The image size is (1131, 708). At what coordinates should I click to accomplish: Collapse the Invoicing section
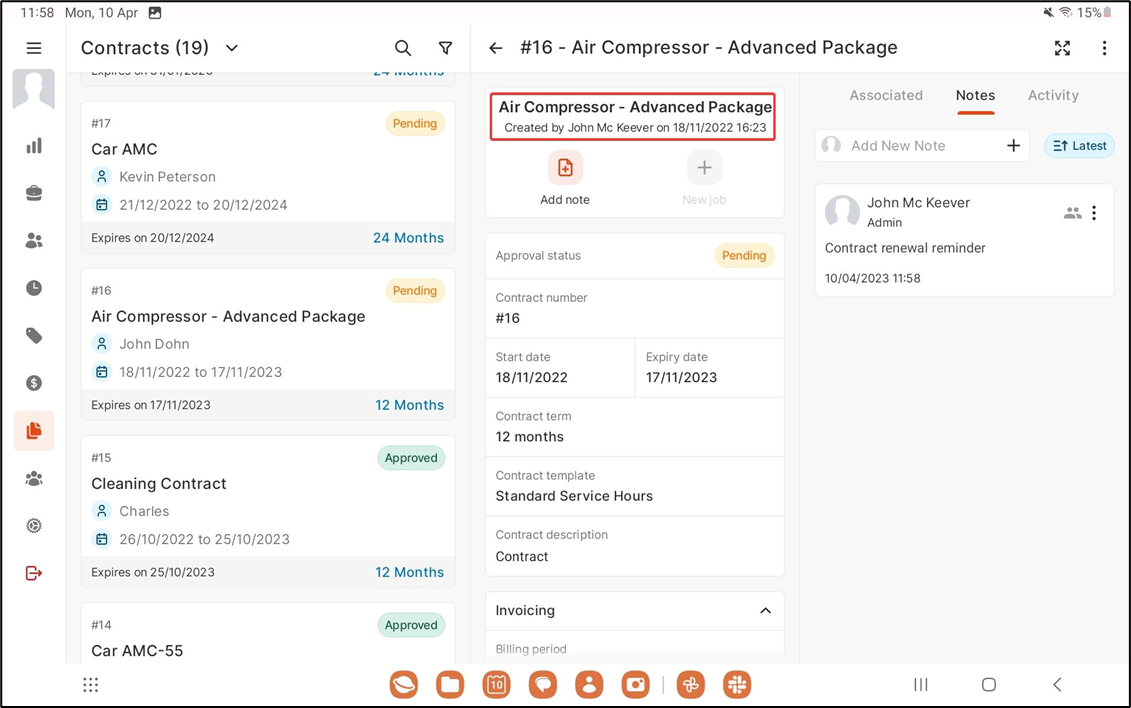click(x=765, y=611)
